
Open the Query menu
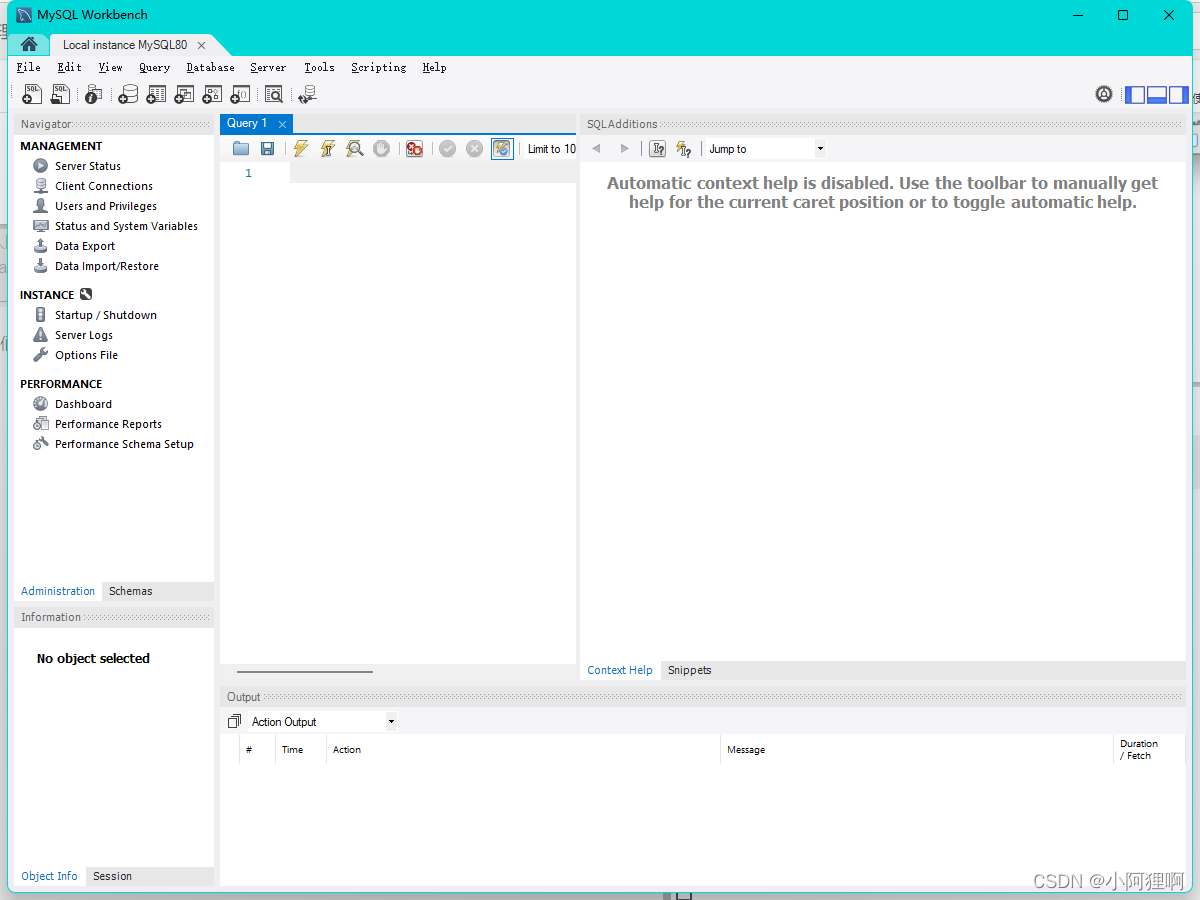point(154,67)
